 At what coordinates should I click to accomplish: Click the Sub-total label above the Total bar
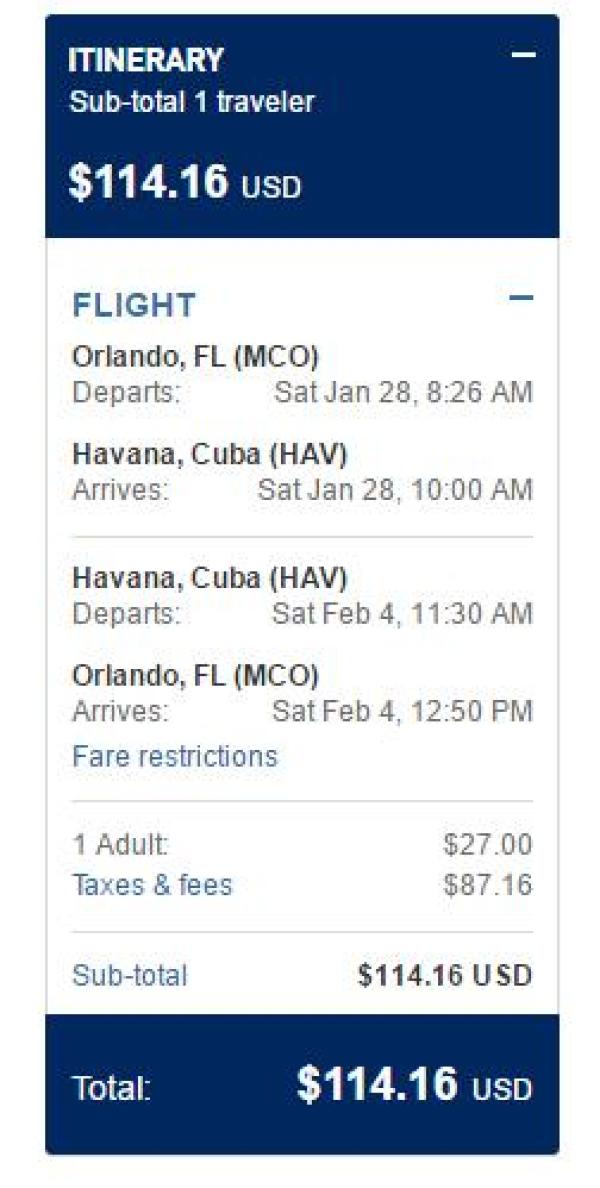pyautogui.click(x=129, y=975)
